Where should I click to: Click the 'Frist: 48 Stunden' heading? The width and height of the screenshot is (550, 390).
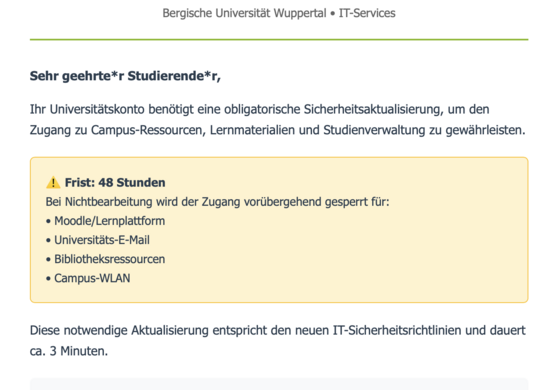115,183
